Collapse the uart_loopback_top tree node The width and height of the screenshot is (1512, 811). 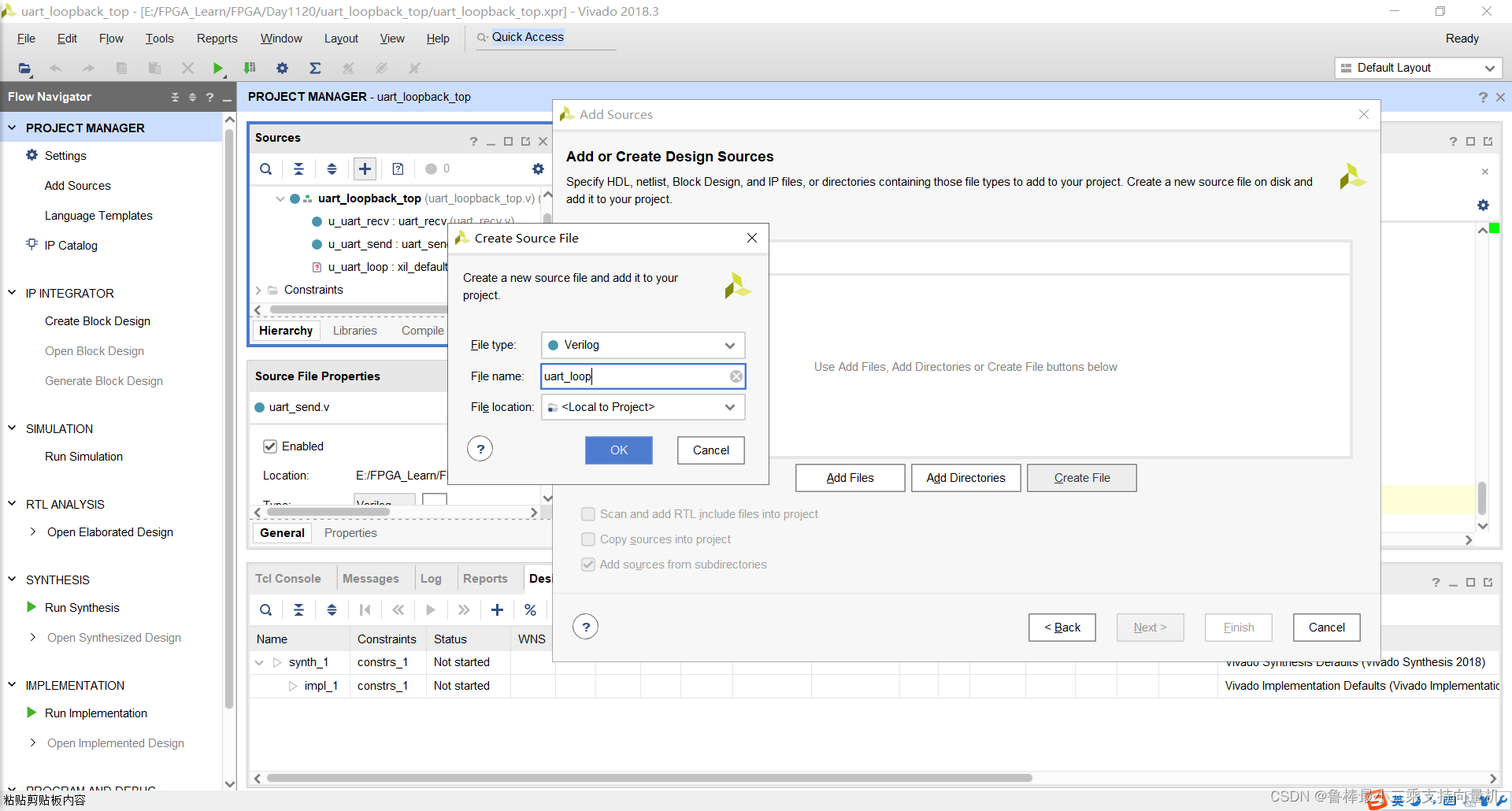pyautogui.click(x=280, y=198)
